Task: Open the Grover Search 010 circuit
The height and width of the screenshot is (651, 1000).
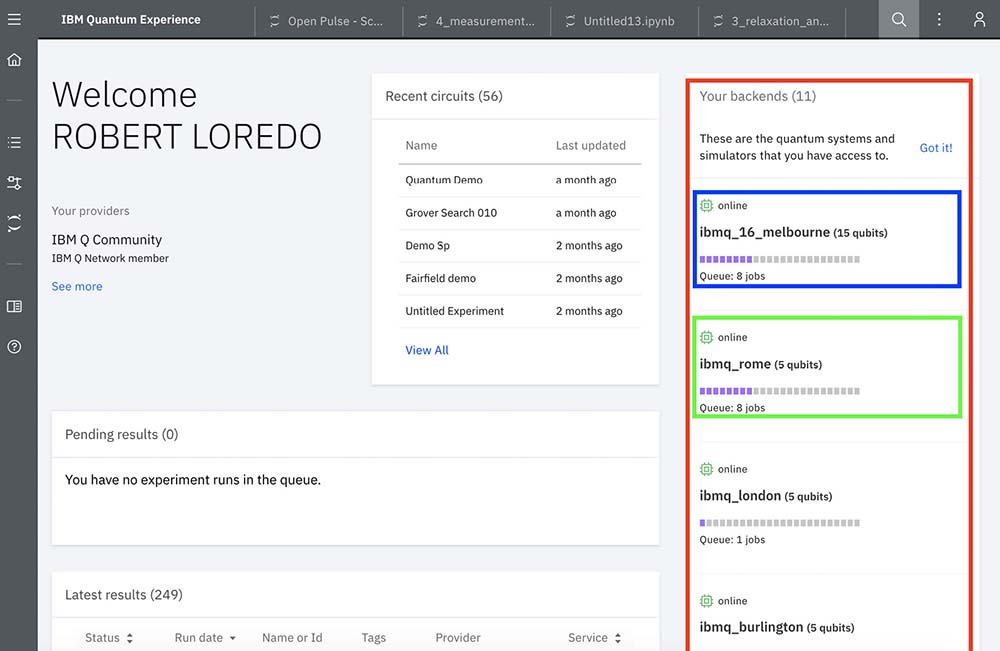Action: tap(451, 213)
